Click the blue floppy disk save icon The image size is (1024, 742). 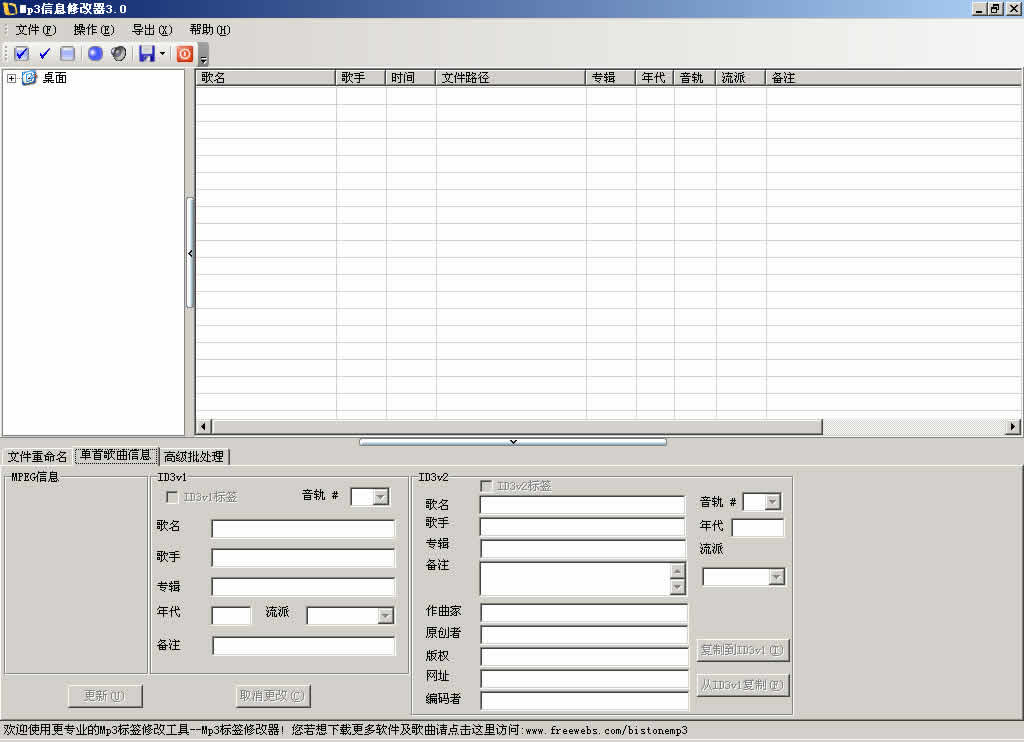147,54
